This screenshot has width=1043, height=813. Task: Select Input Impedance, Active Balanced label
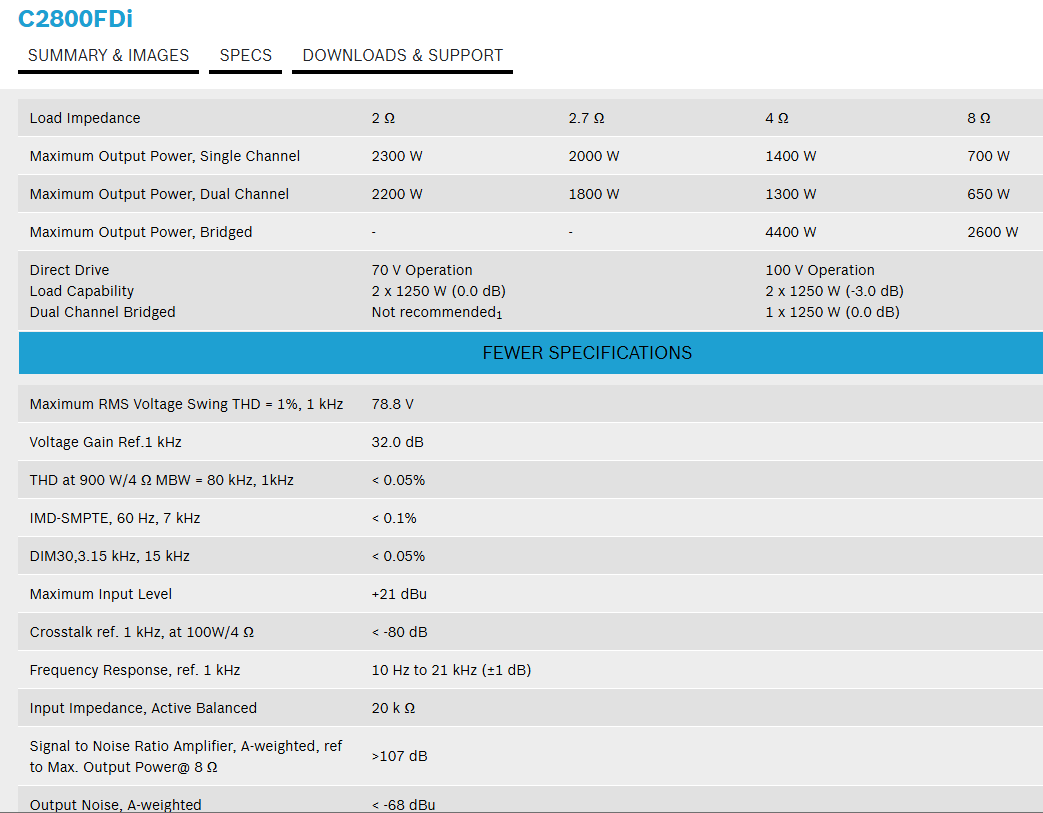(143, 707)
